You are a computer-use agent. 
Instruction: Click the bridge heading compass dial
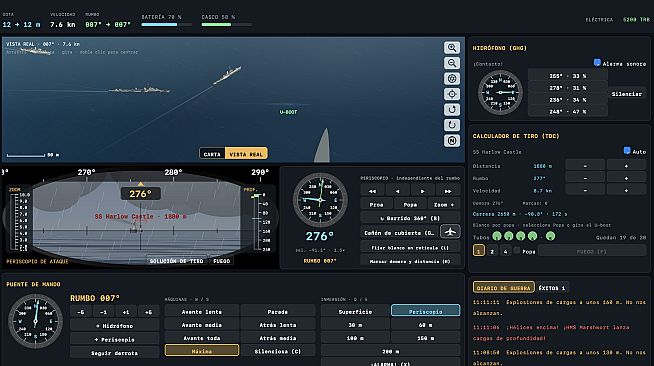[x=35, y=321]
